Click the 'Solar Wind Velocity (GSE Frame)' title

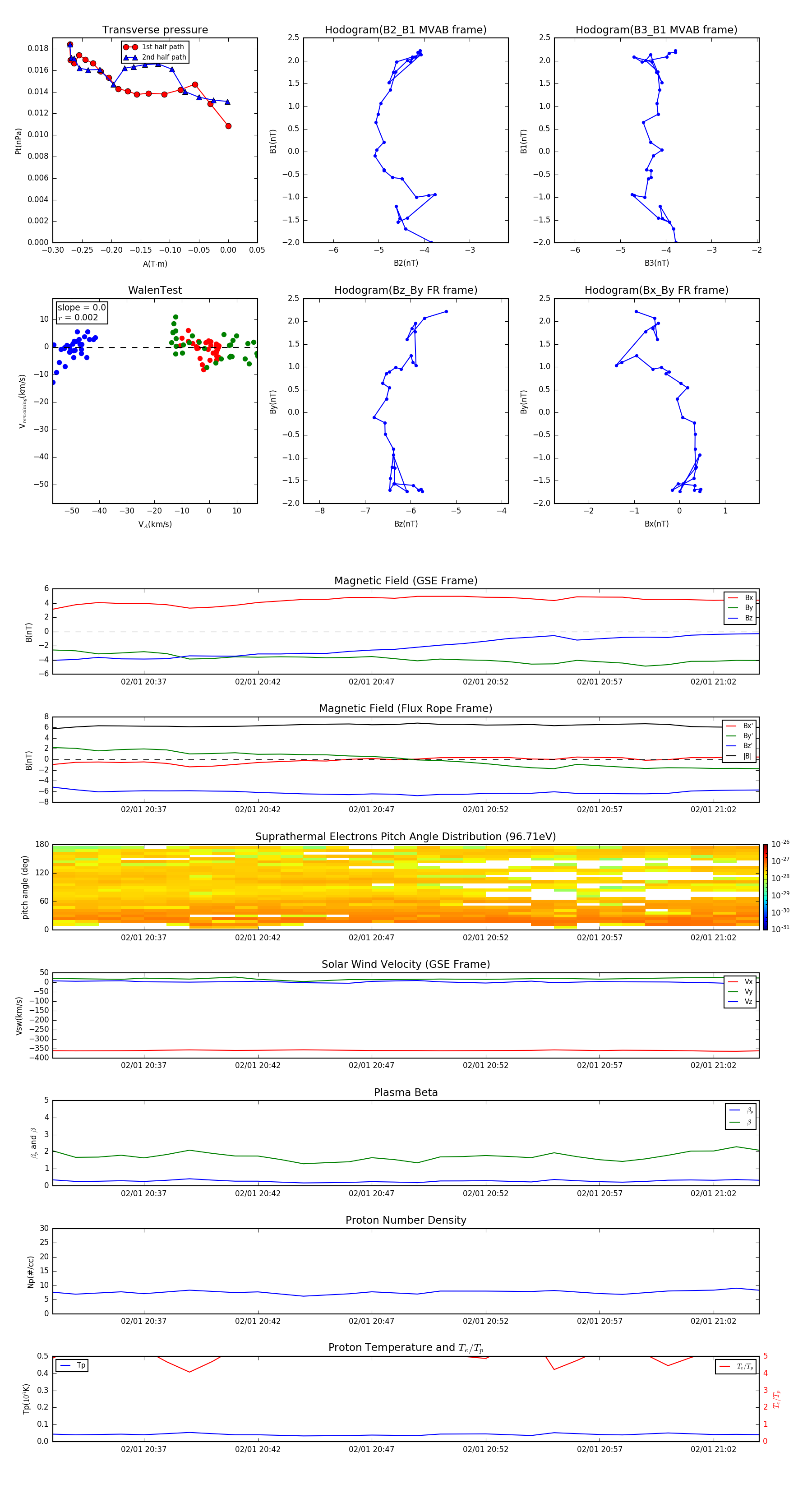[406, 964]
